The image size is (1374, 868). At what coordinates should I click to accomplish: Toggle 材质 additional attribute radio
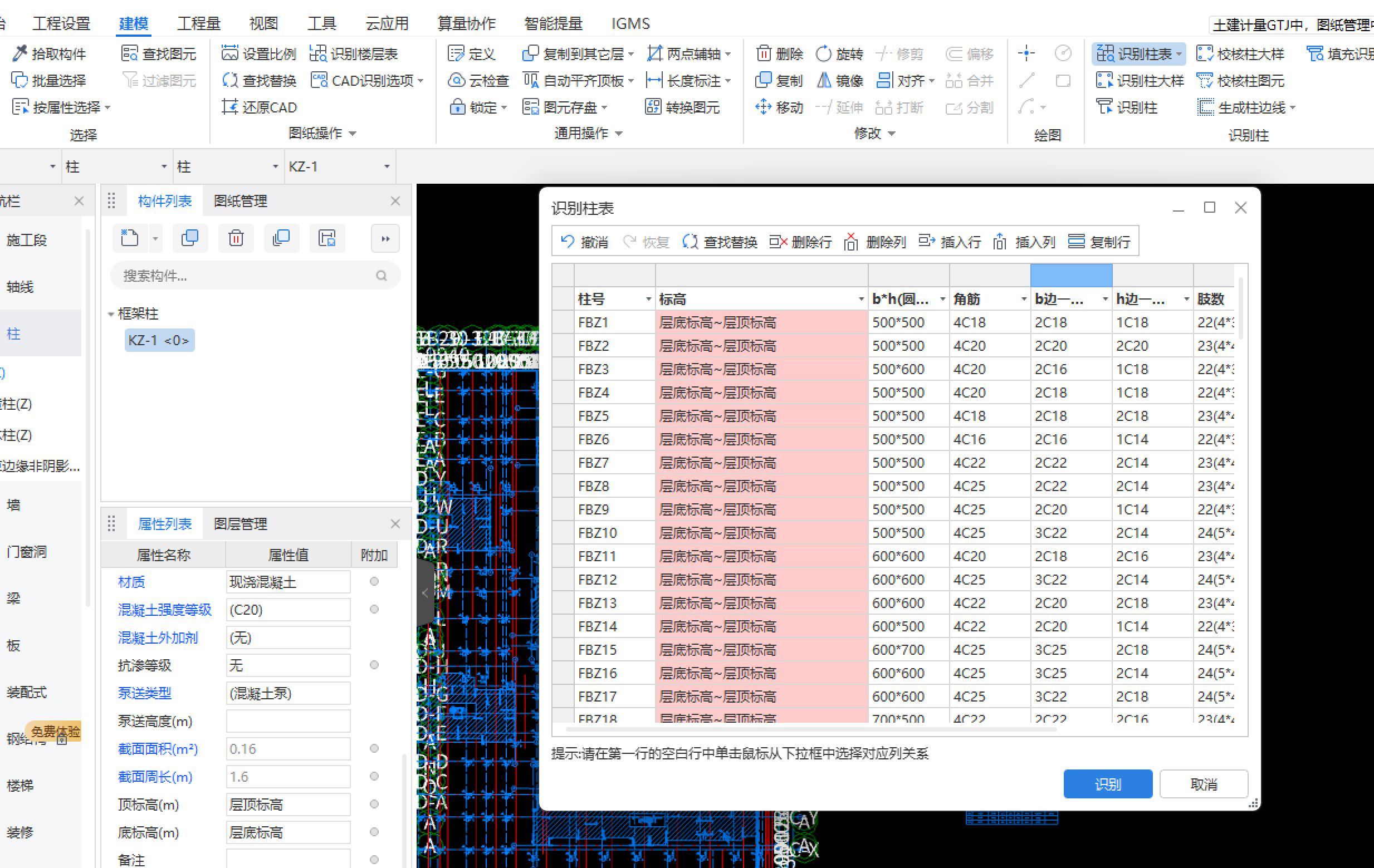point(374,581)
